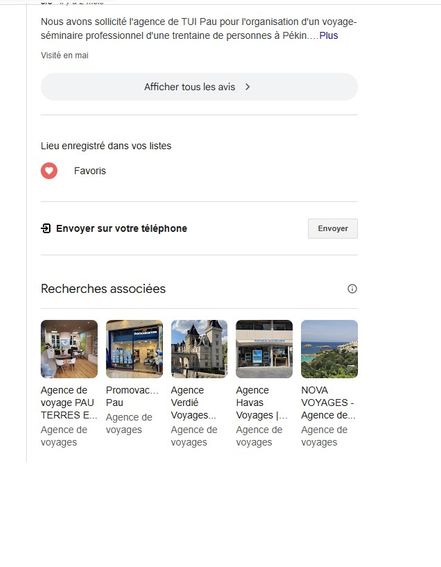
Task: Expand the review text with Plus link
Action: 329,35
